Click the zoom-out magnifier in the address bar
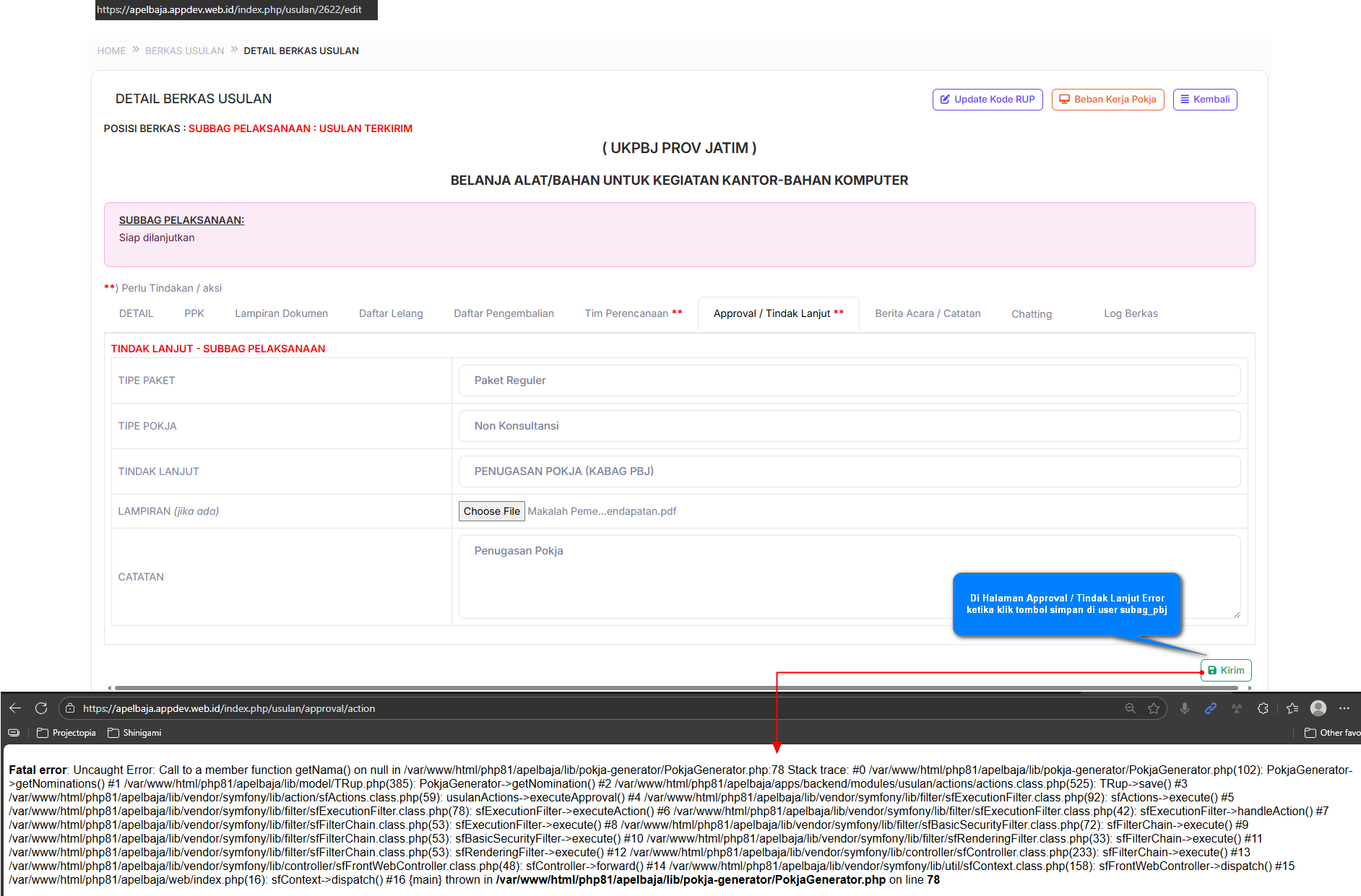 1131,708
